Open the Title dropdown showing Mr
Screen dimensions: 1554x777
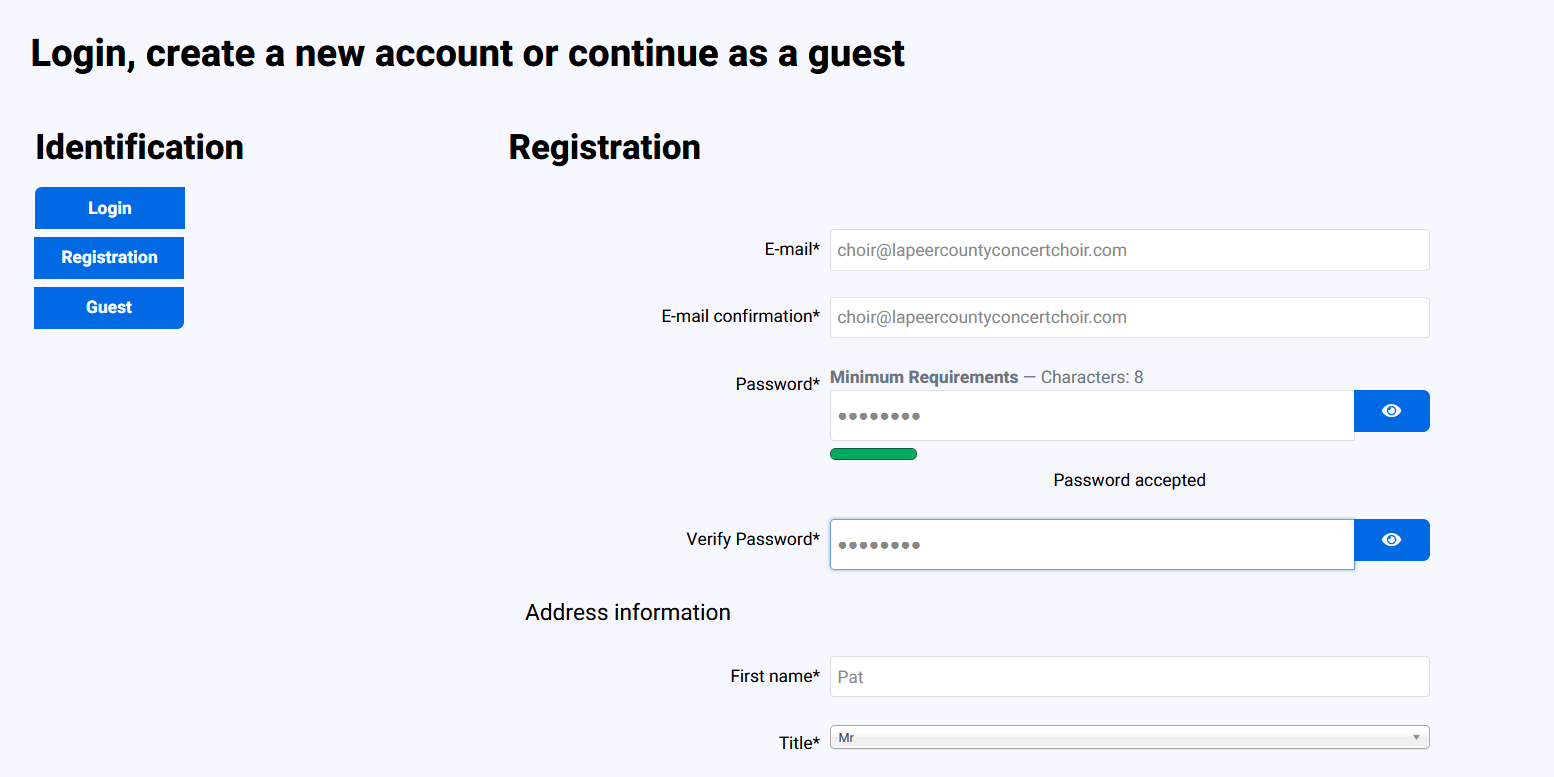[1129, 738]
